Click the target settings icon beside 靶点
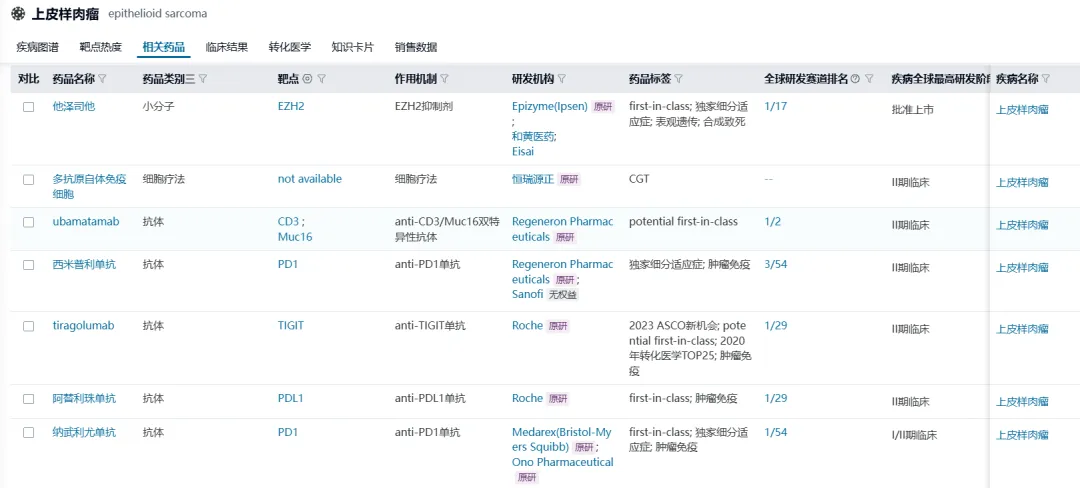 tap(307, 79)
